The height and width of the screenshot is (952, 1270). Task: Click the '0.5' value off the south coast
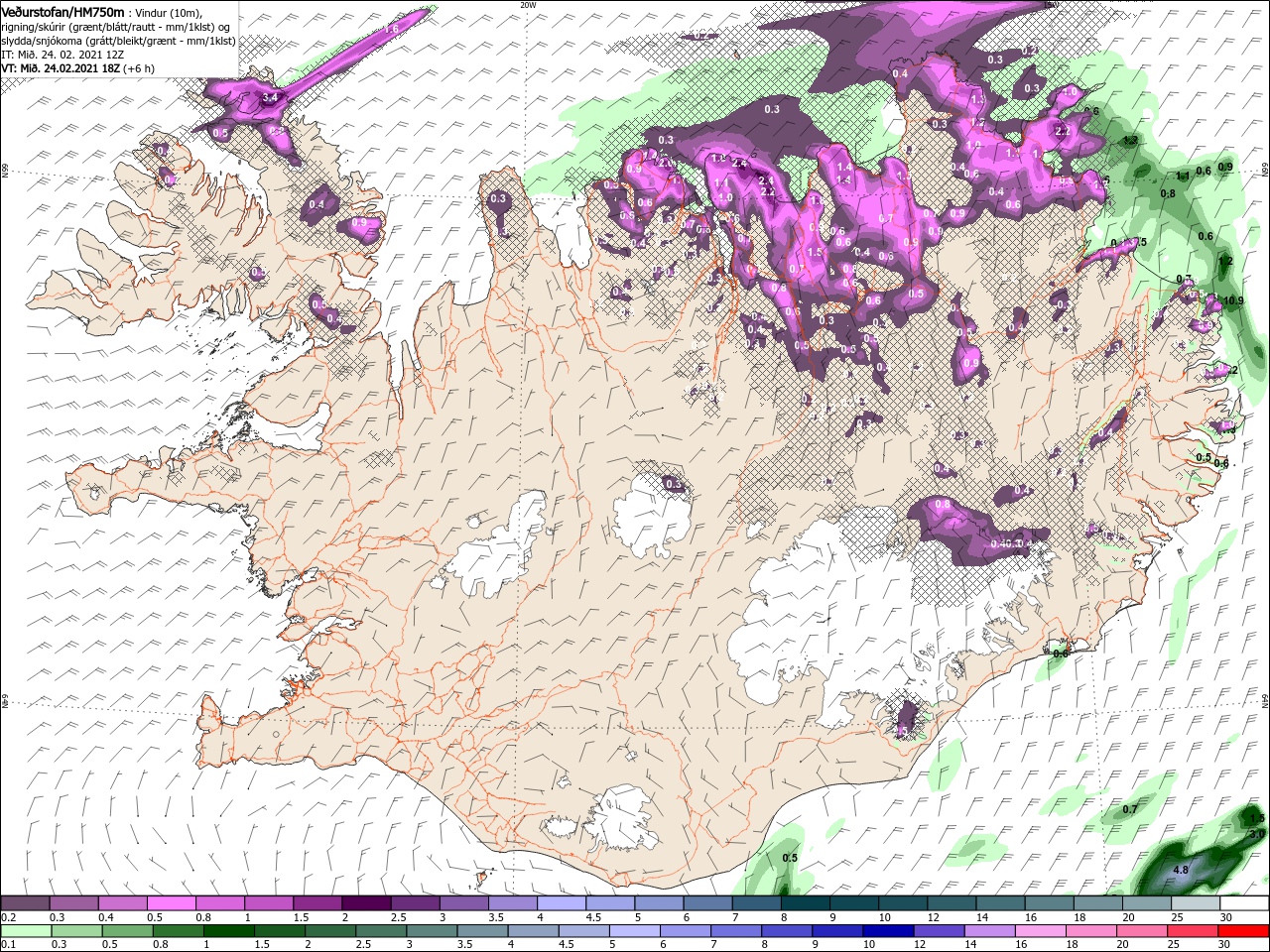(x=790, y=858)
